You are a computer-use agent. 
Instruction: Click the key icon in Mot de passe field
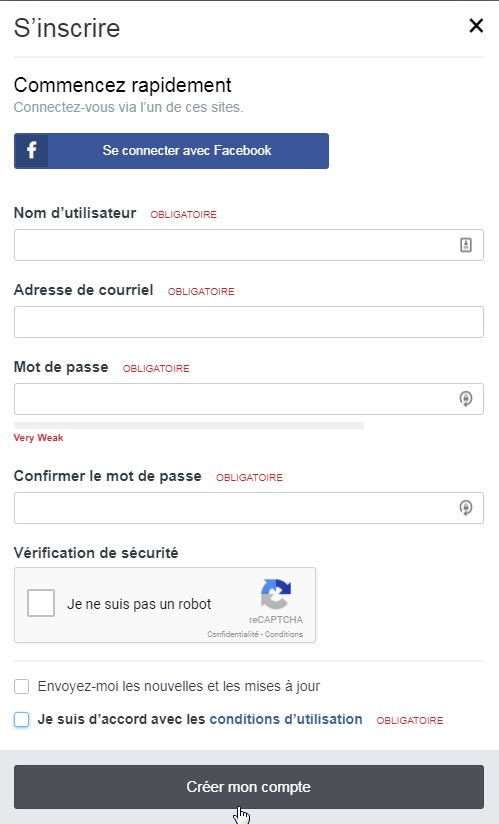coord(466,399)
